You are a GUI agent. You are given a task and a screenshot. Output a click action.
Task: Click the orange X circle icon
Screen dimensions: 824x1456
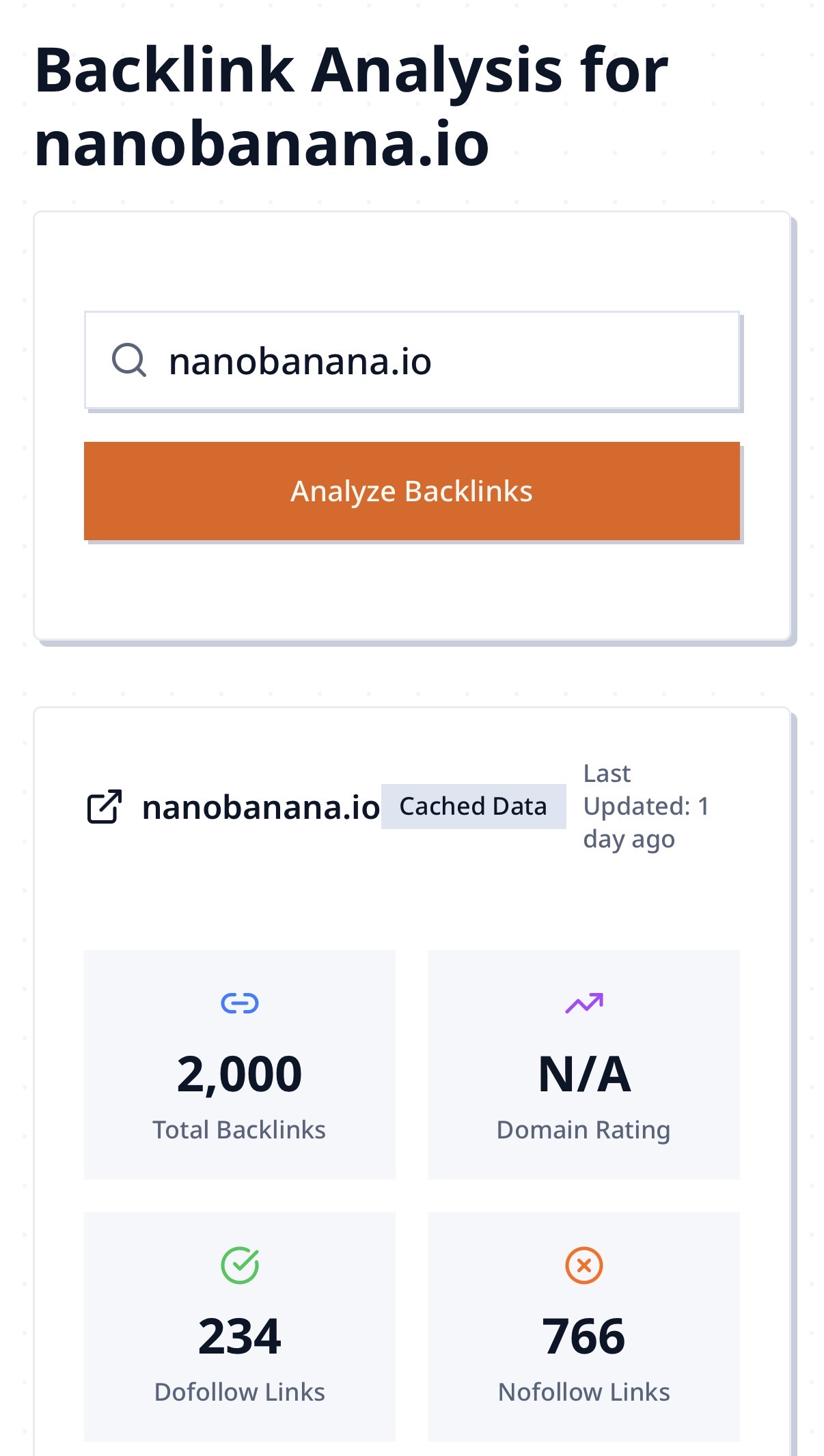pyautogui.click(x=584, y=1265)
